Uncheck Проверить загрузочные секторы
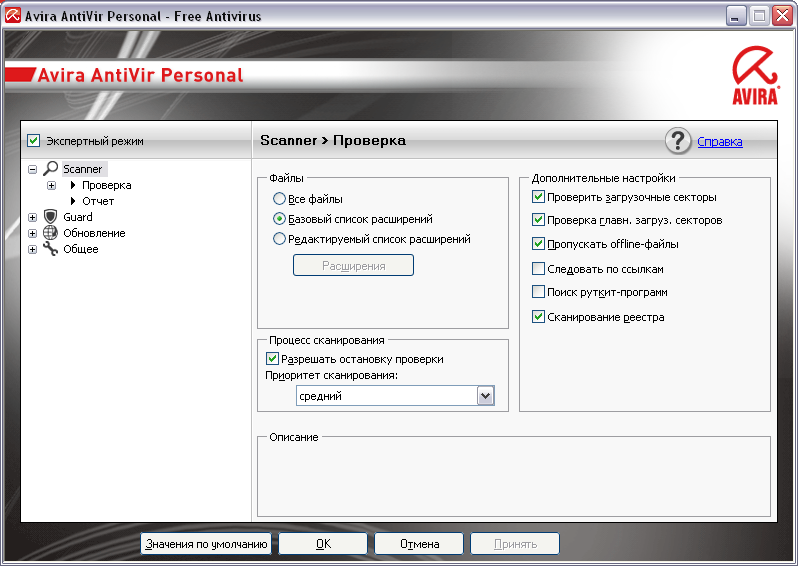This screenshot has height=566, width=798. [x=538, y=196]
